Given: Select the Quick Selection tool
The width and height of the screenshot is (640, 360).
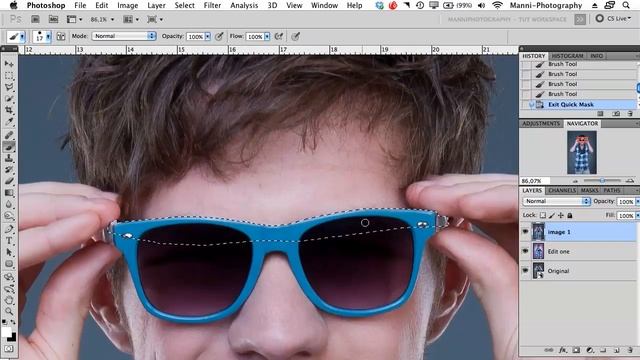Looking at the screenshot, I should (x=9, y=98).
